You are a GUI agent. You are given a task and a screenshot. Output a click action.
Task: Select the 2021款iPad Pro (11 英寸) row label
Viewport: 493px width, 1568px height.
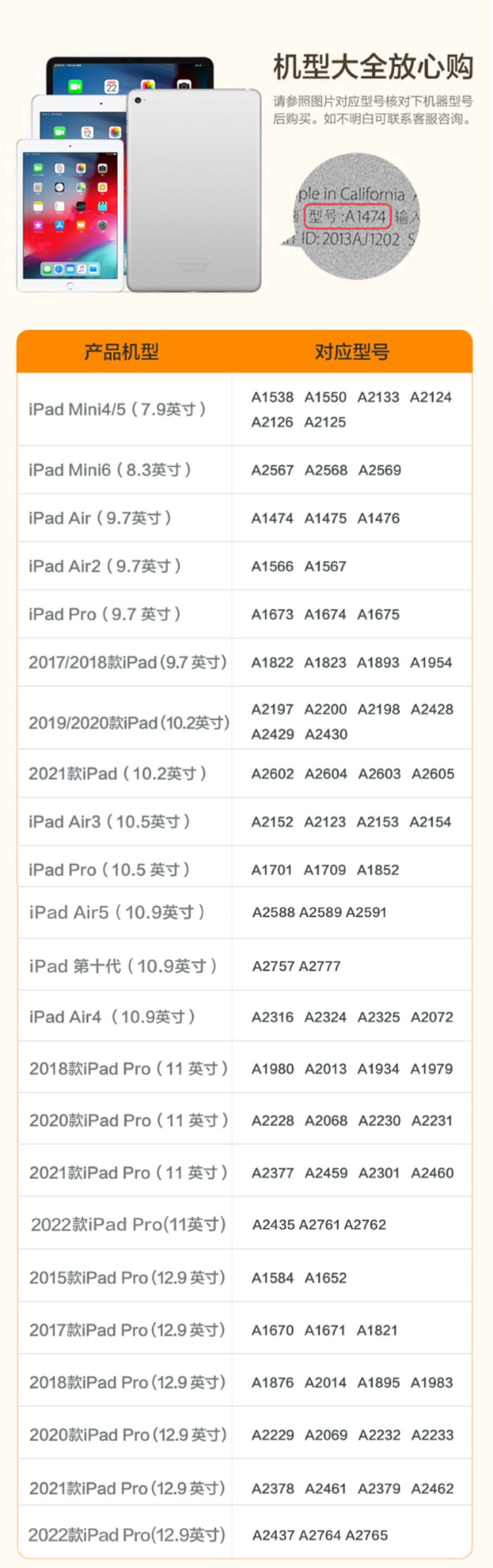tap(129, 1173)
